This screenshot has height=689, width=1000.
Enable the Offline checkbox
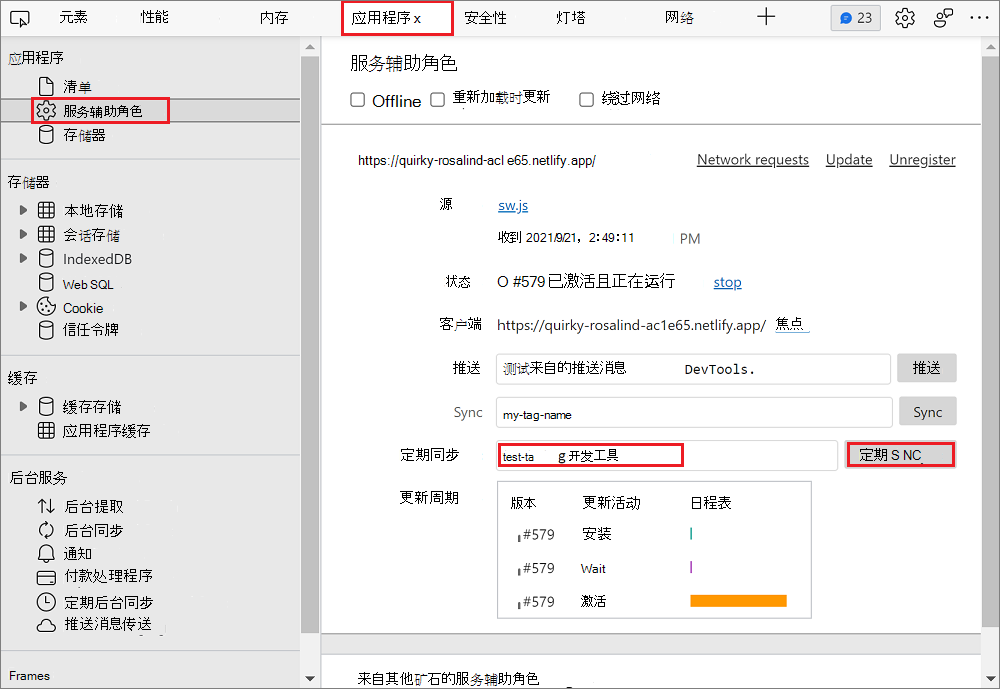coord(357,99)
